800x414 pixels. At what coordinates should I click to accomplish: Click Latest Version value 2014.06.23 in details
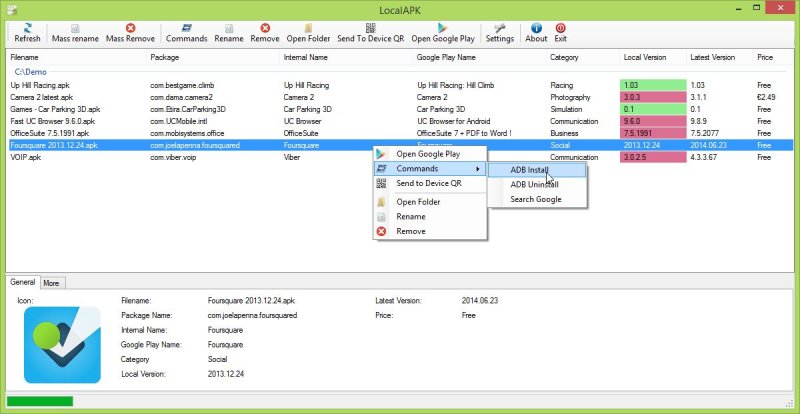[x=480, y=301]
